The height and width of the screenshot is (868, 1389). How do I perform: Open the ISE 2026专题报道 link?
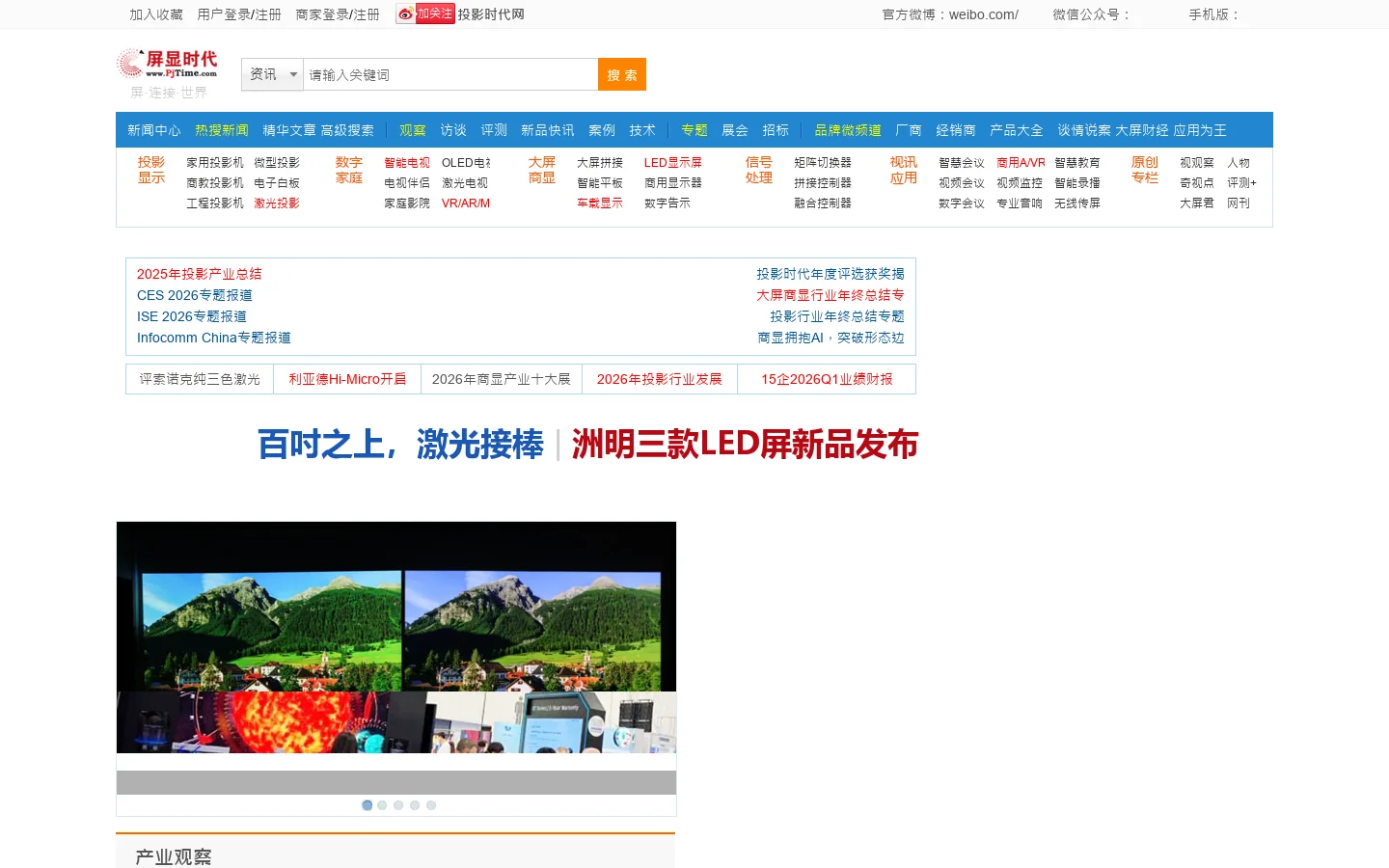coord(192,316)
